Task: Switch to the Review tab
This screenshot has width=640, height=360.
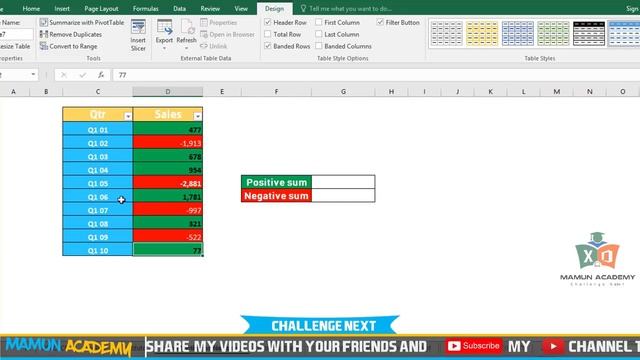Action: [x=210, y=9]
